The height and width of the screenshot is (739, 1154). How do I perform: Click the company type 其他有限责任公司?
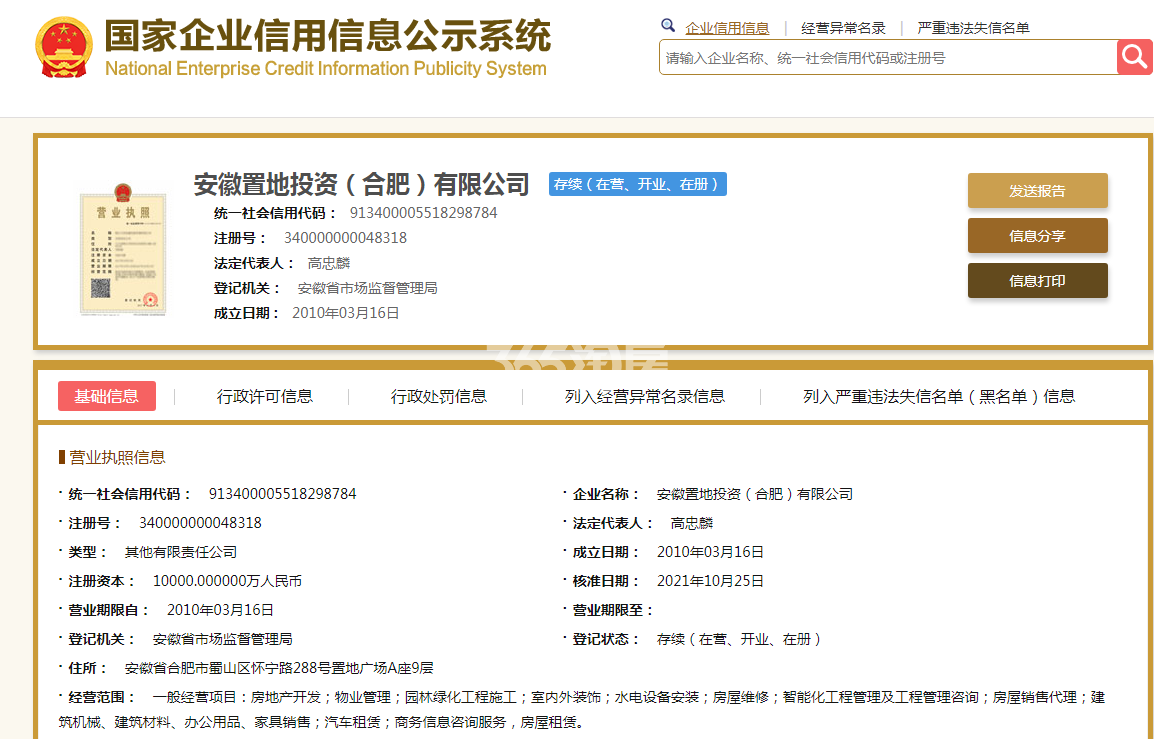(x=180, y=552)
